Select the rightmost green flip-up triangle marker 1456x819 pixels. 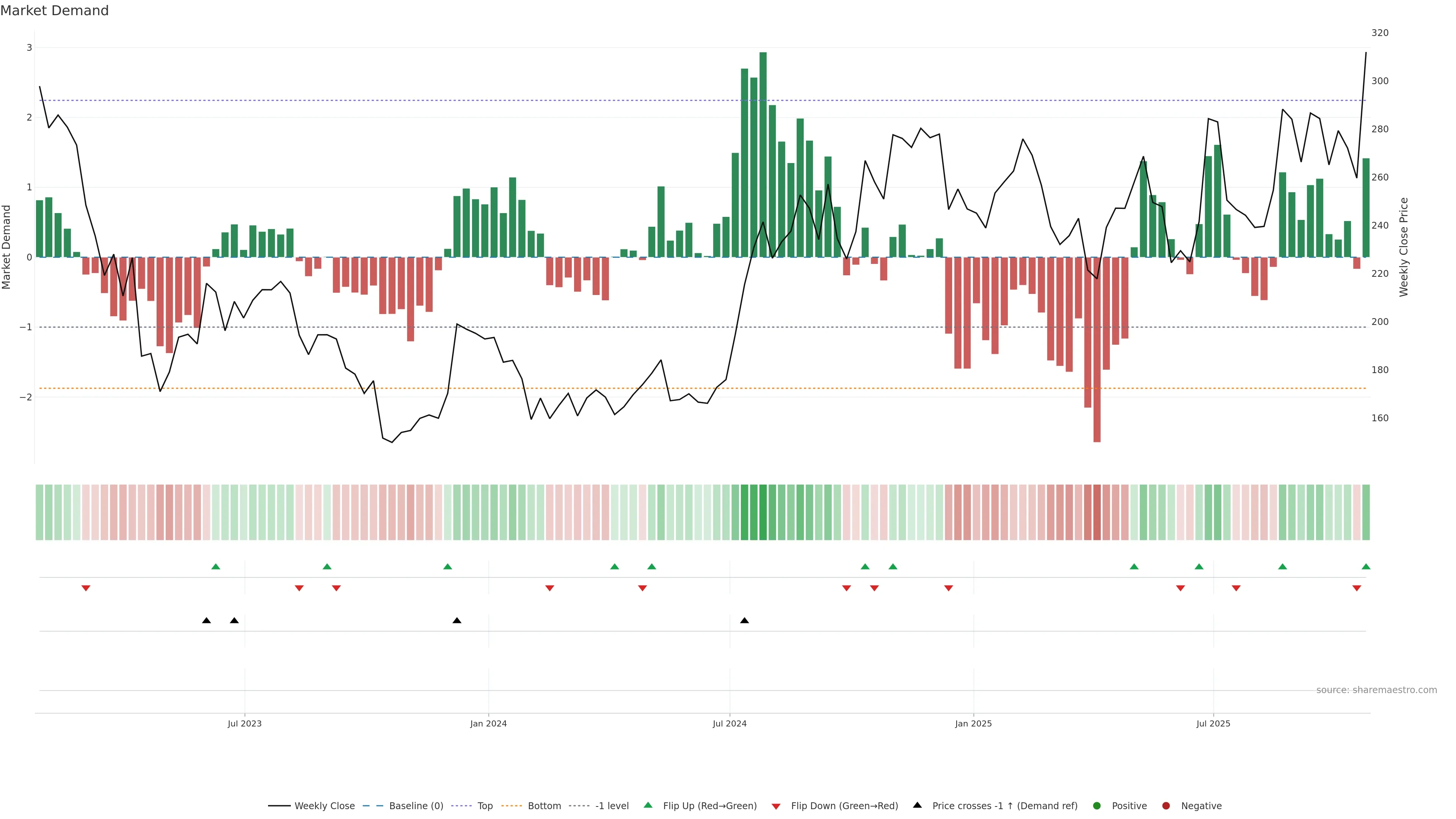[1365, 566]
